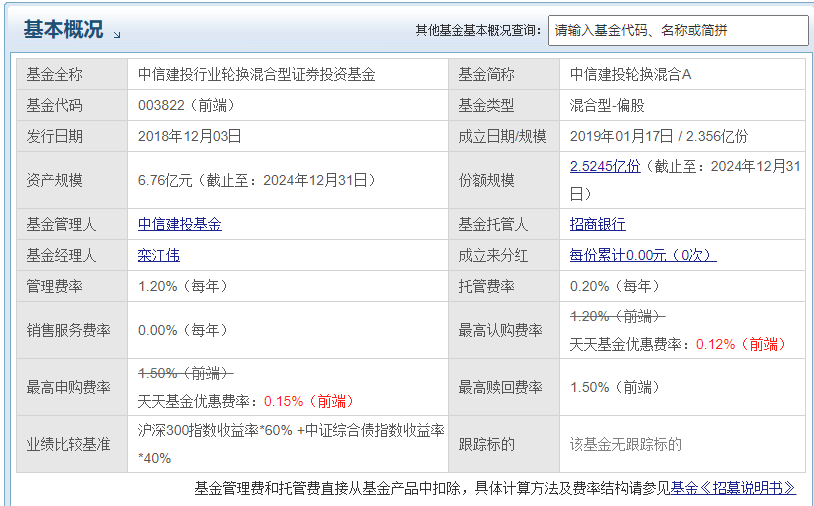Click the 份额规模 label cell
Image resolution: width=814 pixels, height=506 pixels.
(504, 180)
